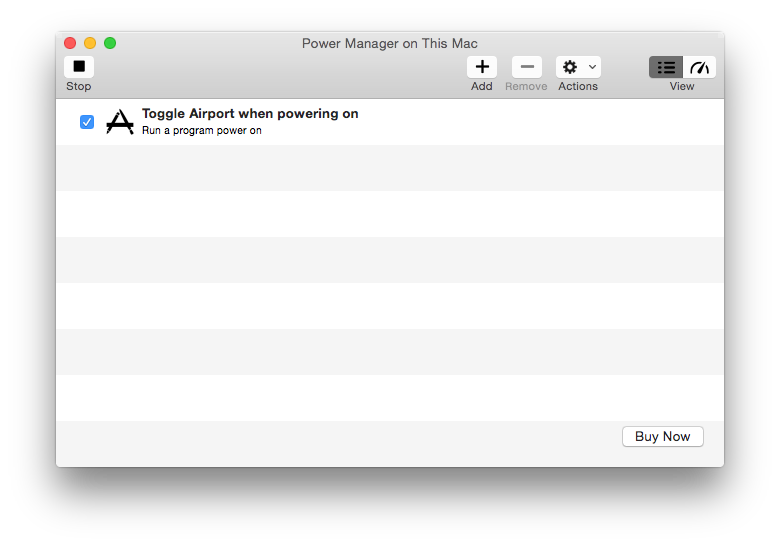Switch to gauge dashboard view
This screenshot has width=780, height=547.
pos(699,67)
